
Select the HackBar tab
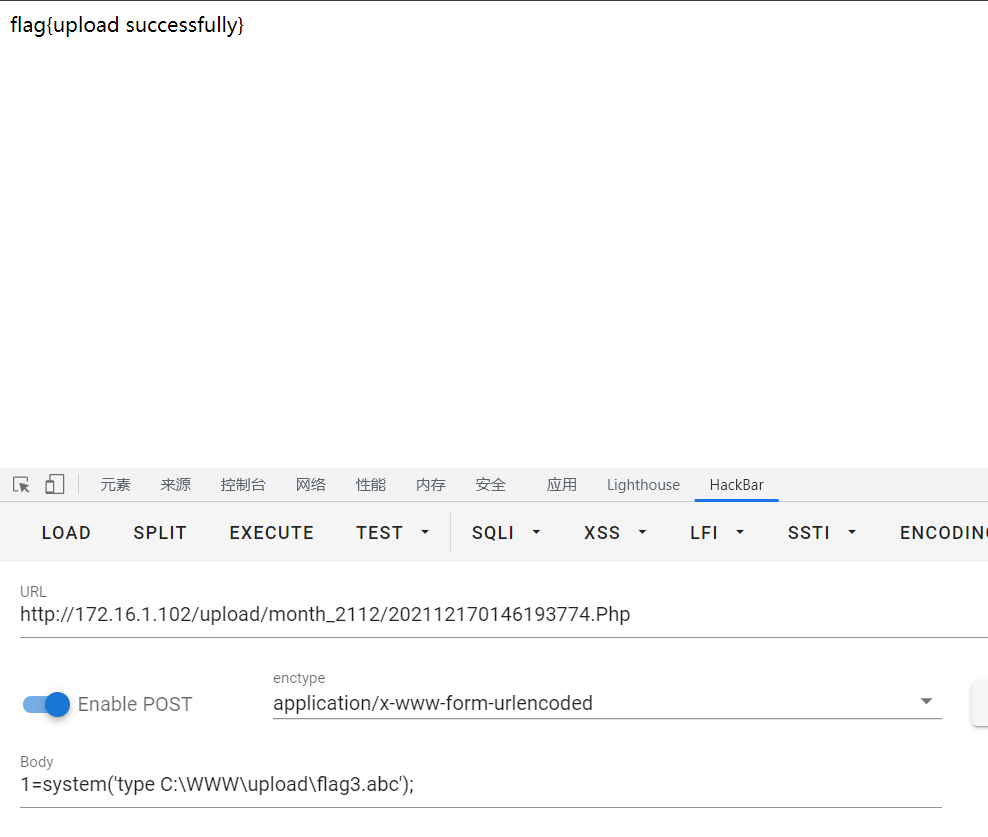(737, 485)
